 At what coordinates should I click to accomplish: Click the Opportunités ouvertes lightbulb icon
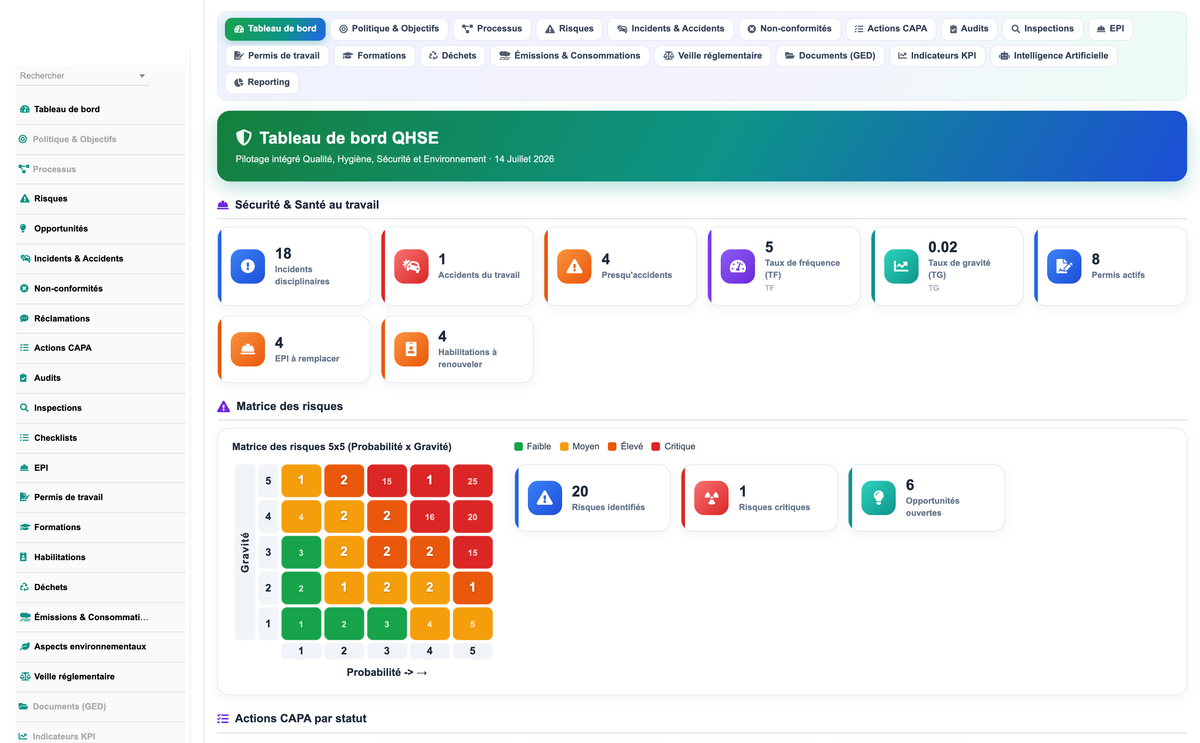pos(879,497)
